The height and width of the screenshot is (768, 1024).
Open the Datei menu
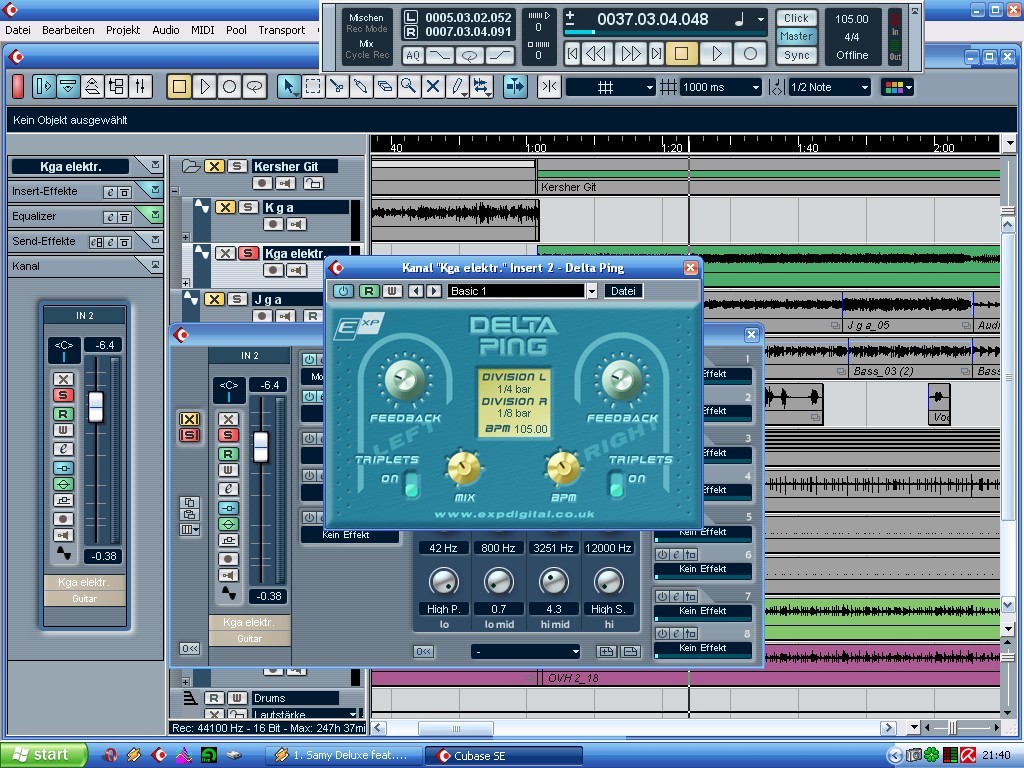[x=18, y=30]
